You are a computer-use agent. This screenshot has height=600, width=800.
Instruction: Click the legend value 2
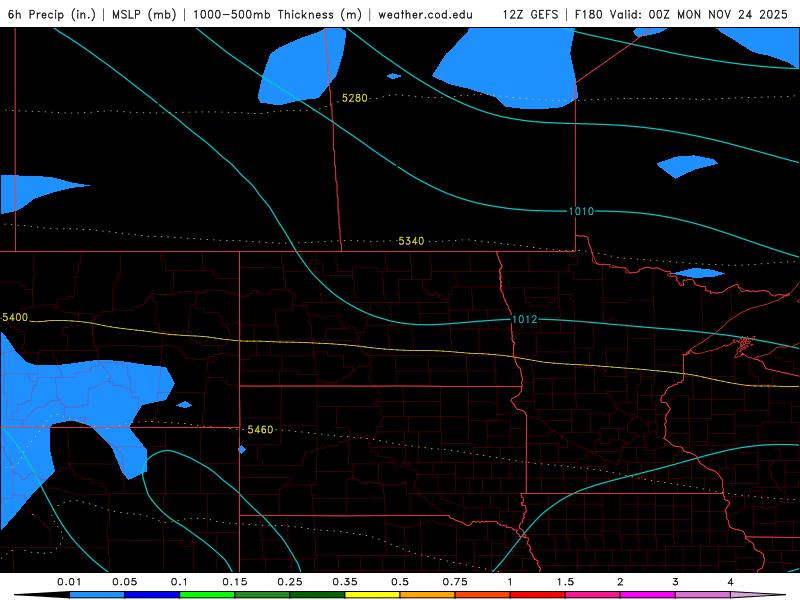620,582
